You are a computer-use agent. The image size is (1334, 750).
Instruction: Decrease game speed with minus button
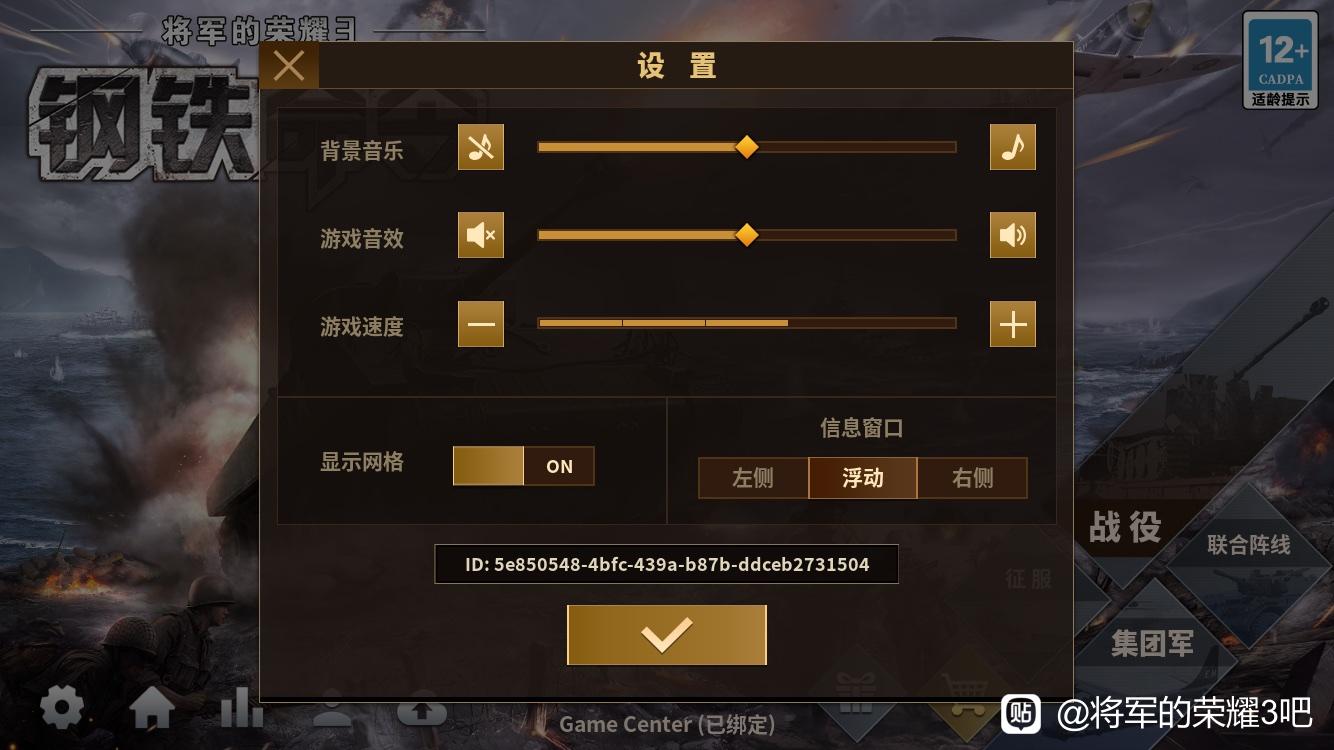pos(481,324)
